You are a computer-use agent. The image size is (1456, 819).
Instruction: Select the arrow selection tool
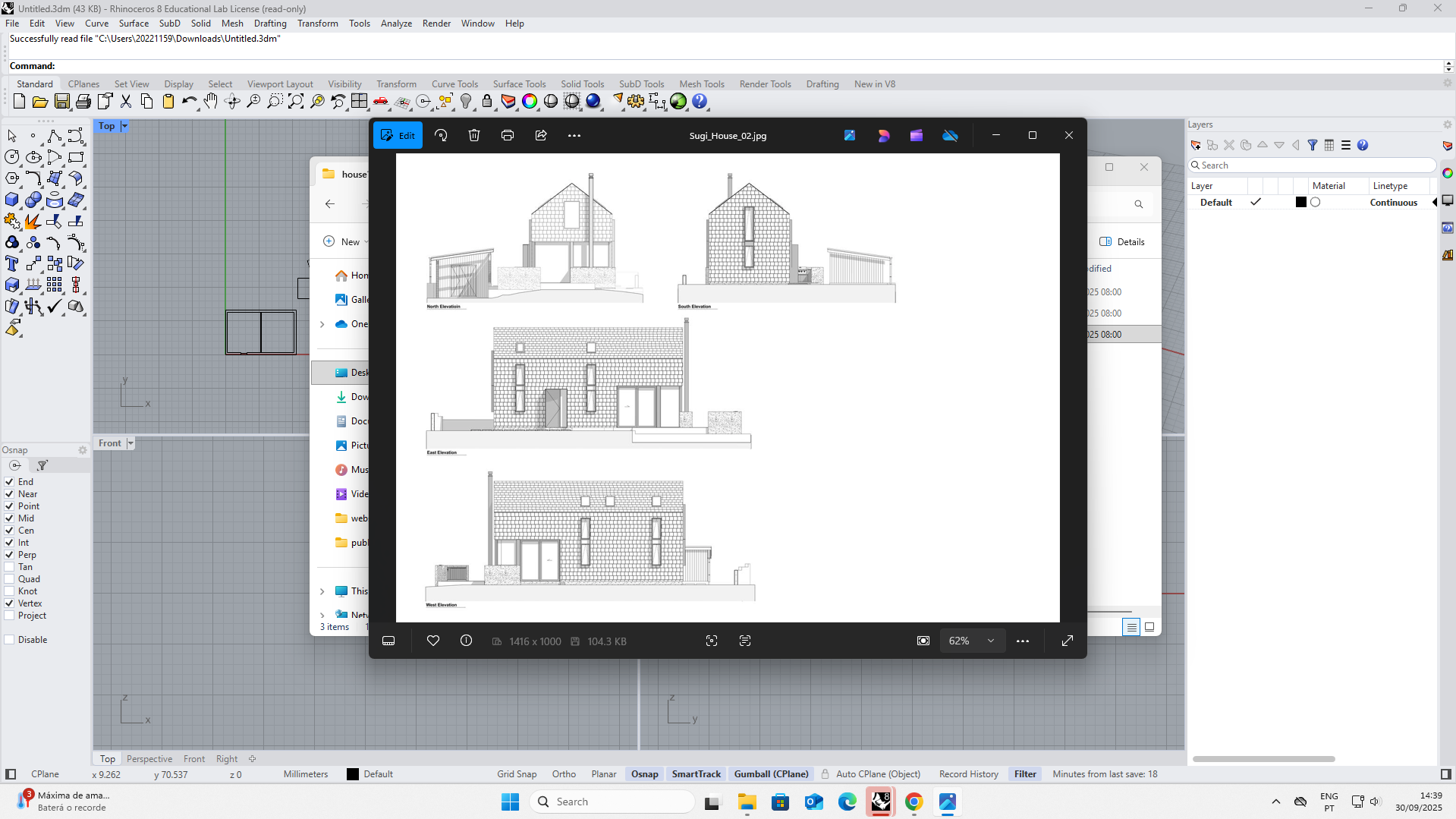(x=11, y=136)
